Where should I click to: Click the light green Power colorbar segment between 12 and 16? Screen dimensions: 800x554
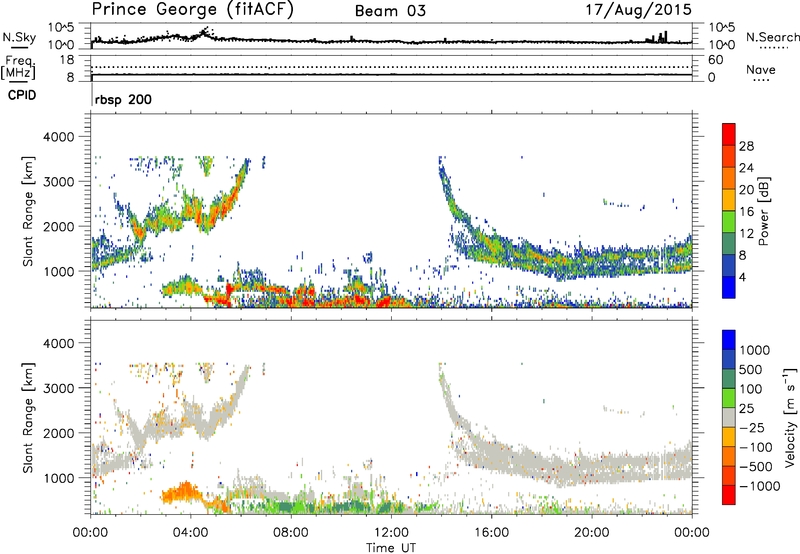click(x=729, y=222)
